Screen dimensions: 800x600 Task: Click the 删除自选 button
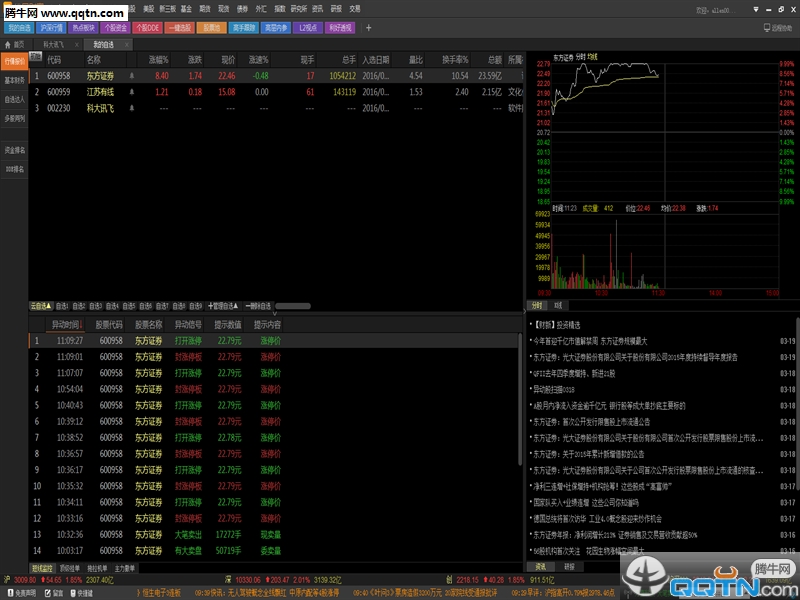click(x=258, y=306)
